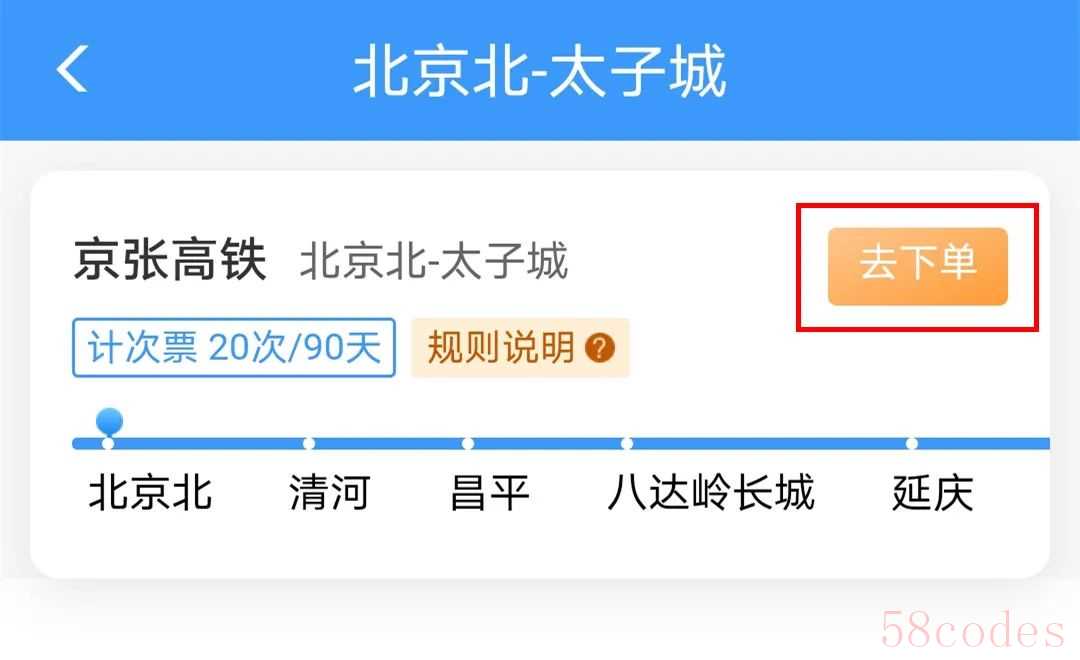Select the 延庆 station label

click(933, 493)
